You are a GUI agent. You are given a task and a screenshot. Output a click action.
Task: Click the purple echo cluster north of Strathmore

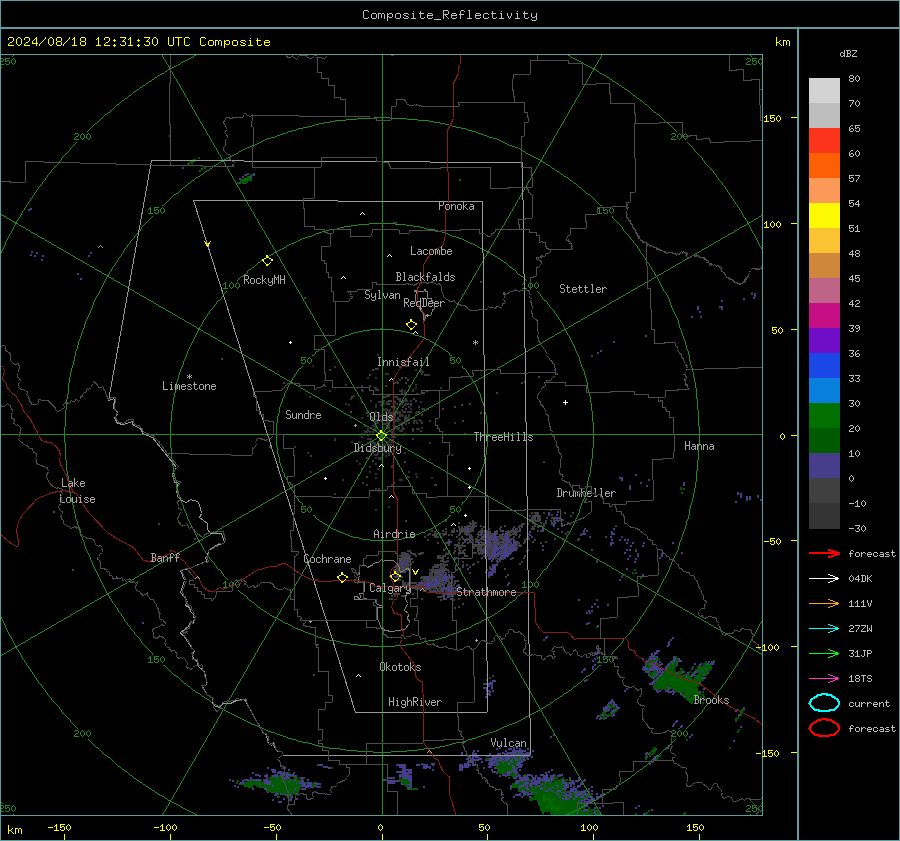pyautogui.click(x=498, y=544)
